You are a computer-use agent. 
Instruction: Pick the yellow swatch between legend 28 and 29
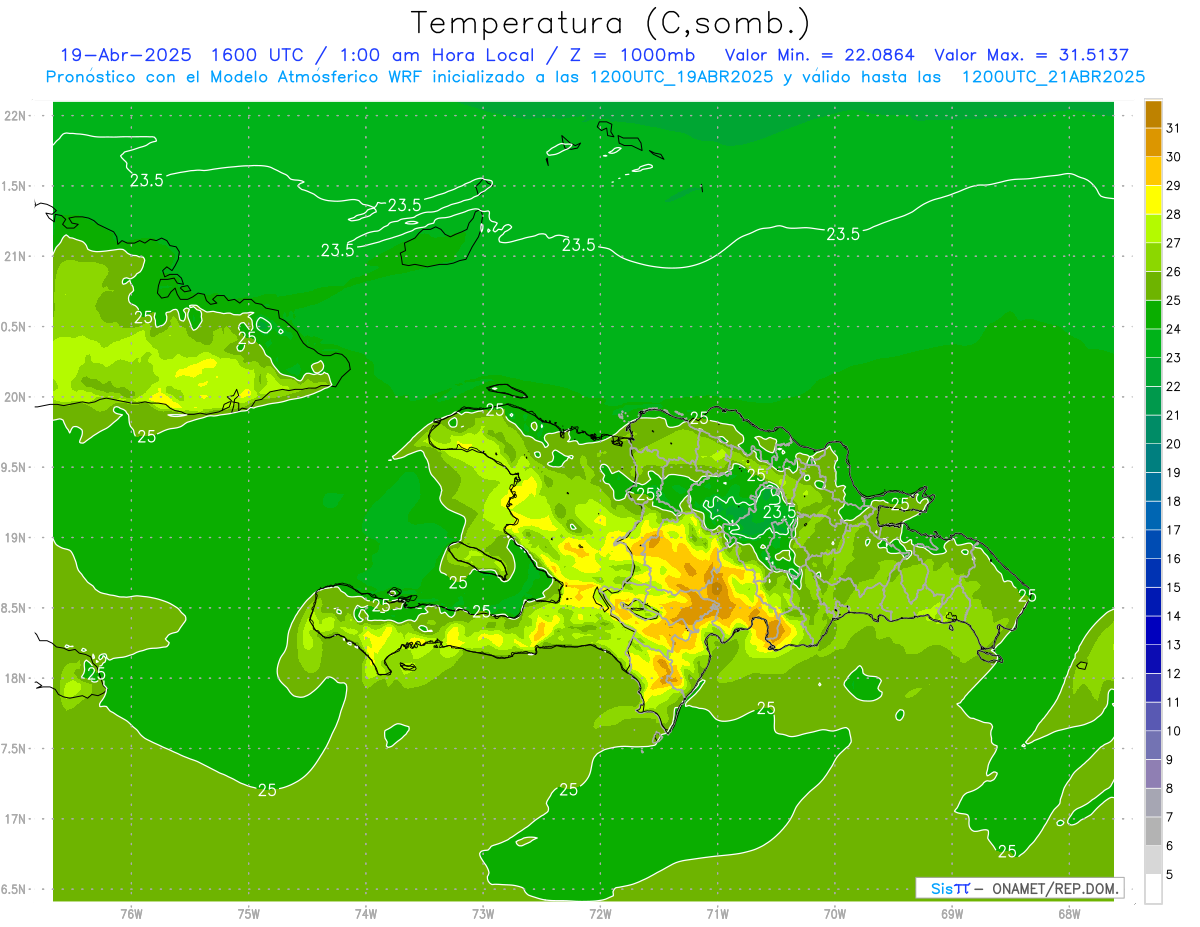pos(1153,200)
